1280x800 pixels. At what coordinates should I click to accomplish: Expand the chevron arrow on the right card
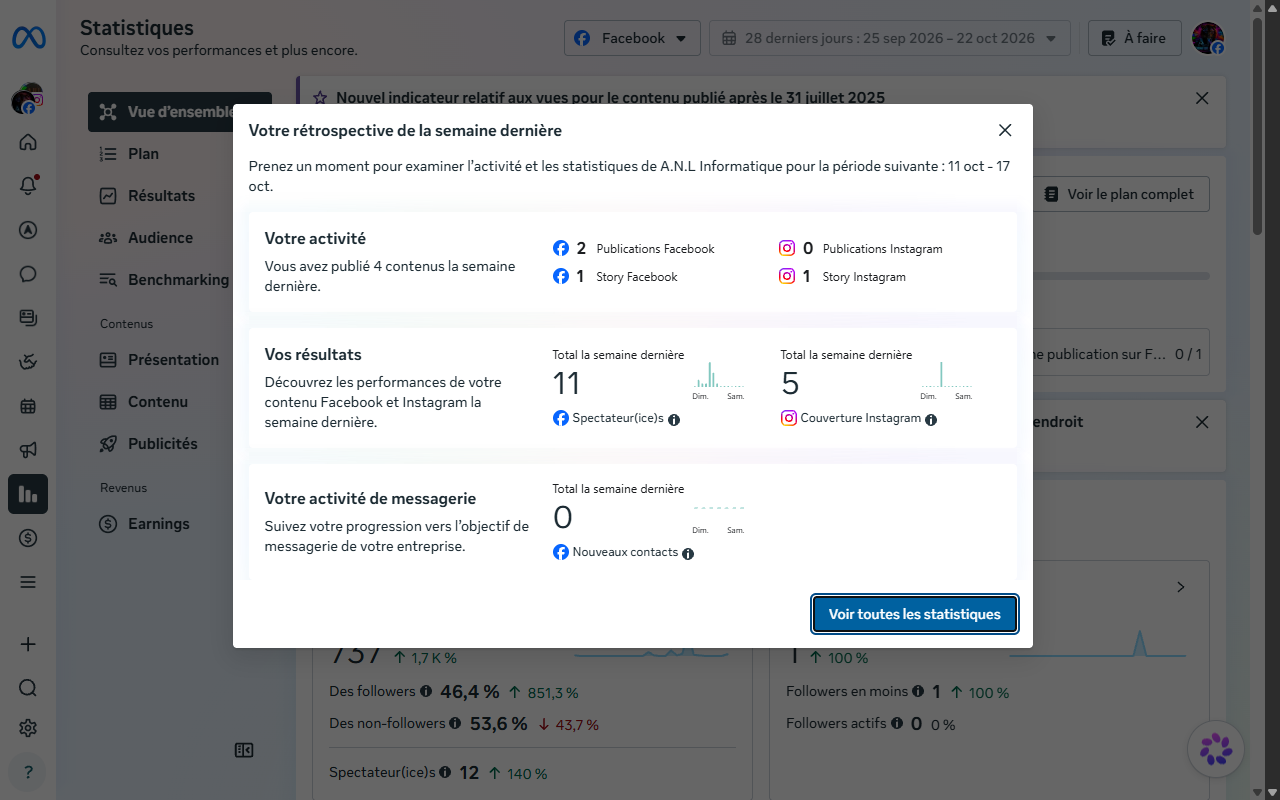click(1181, 587)
